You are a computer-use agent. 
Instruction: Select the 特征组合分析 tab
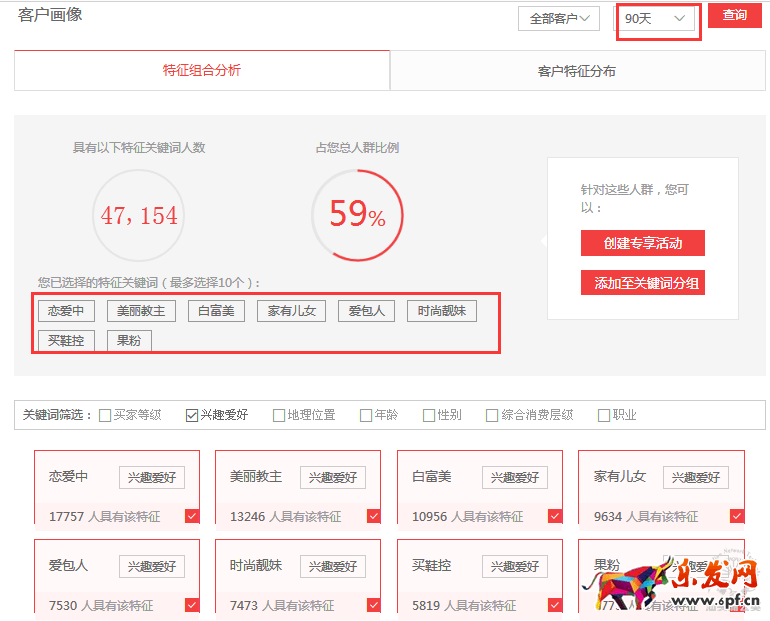click(x=202, y=71)
